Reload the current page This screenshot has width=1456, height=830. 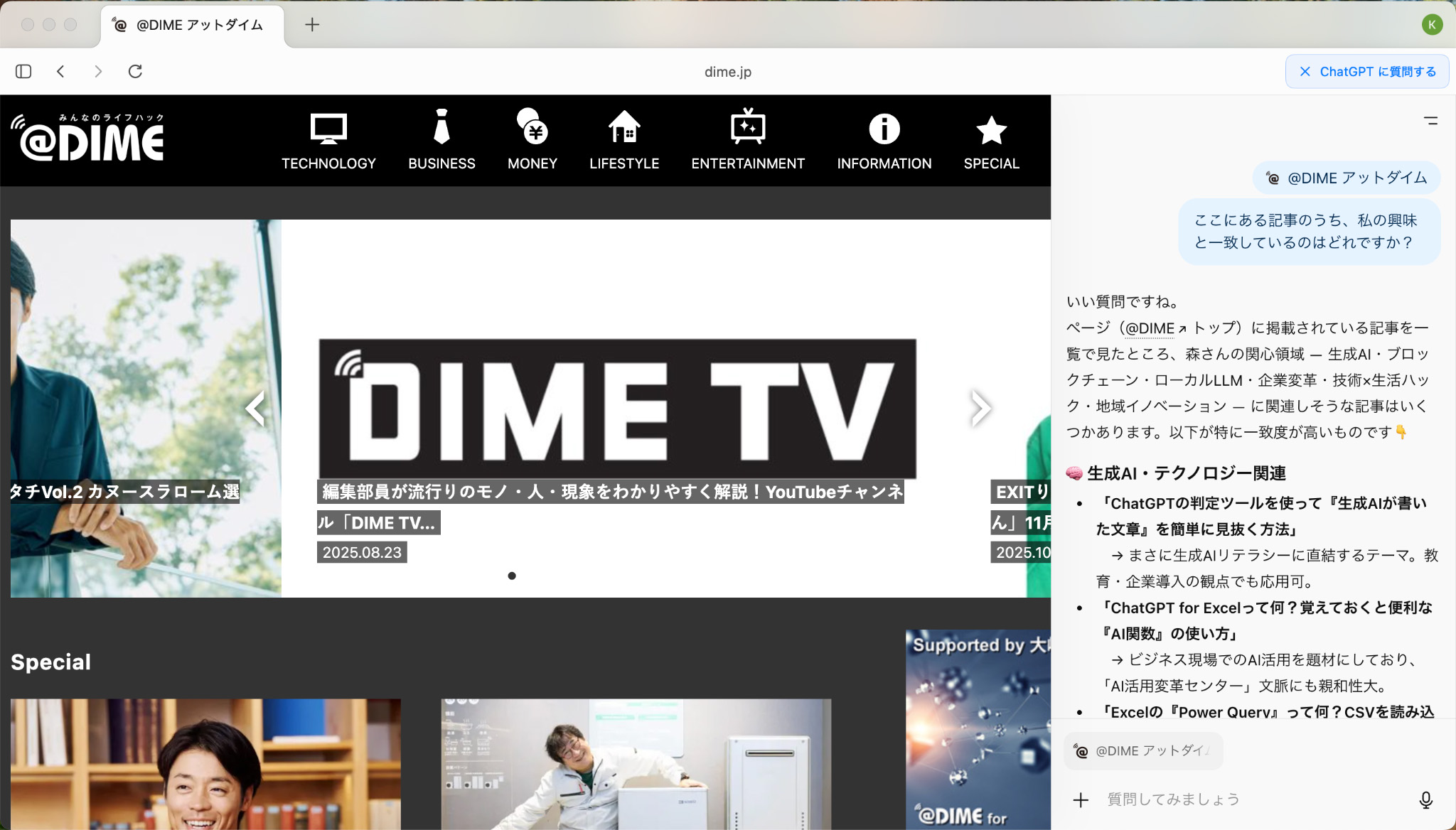(135, 71)
